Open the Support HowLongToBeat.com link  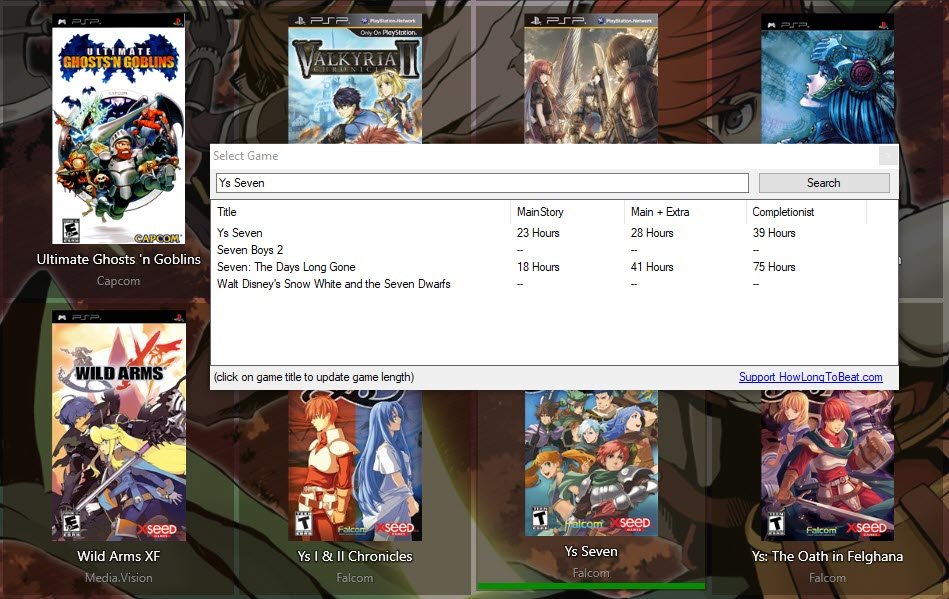coord(810,377)
